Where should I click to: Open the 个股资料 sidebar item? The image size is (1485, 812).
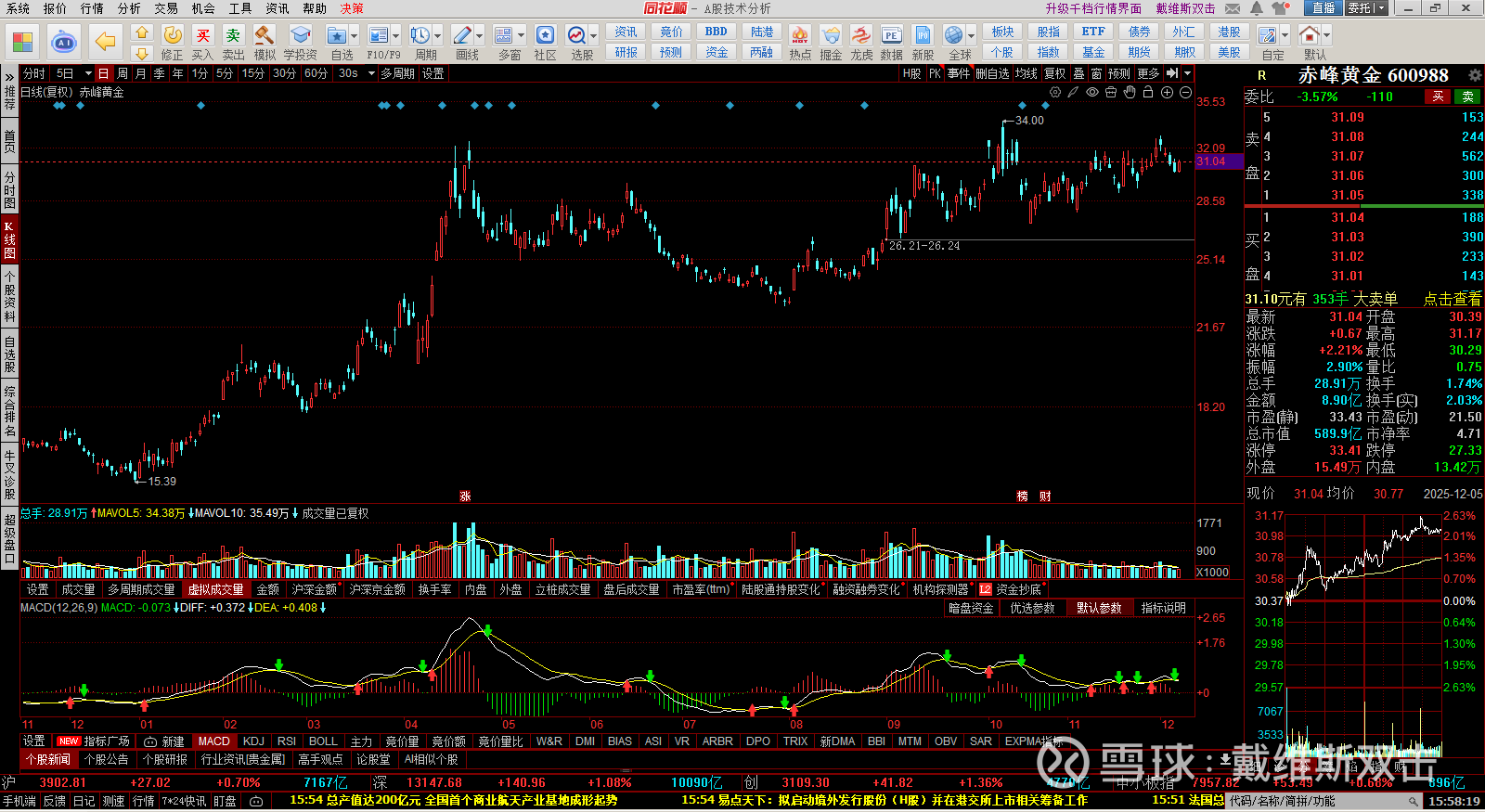point(9,296)
